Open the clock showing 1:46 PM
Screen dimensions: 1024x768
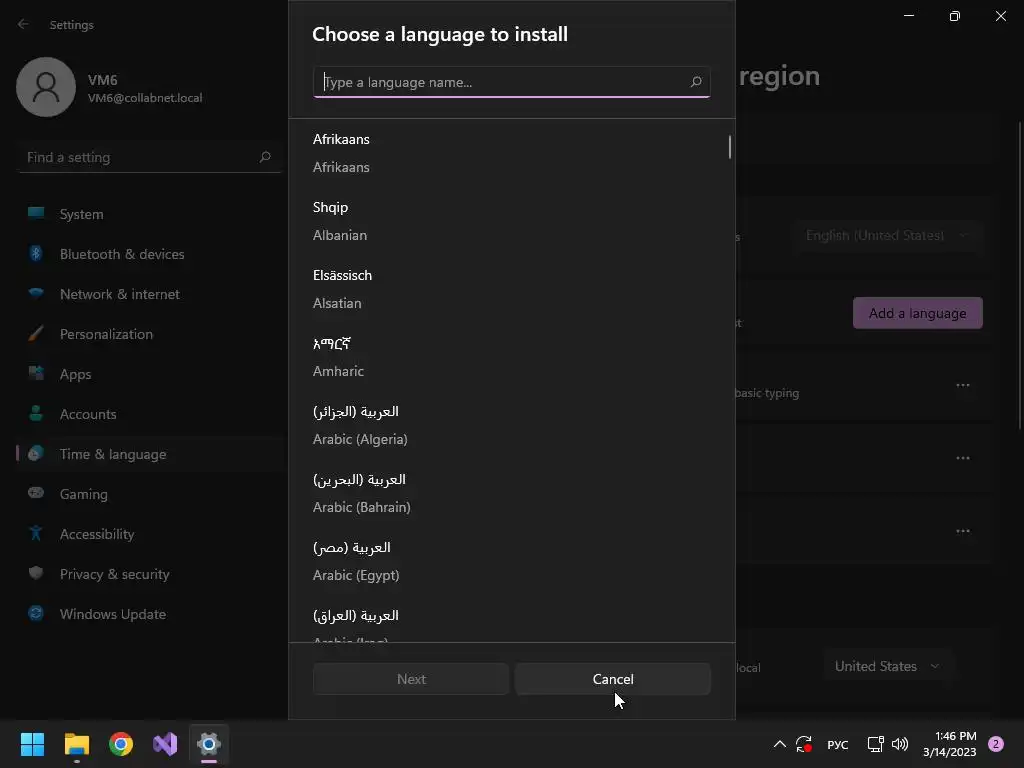[950, 744]
